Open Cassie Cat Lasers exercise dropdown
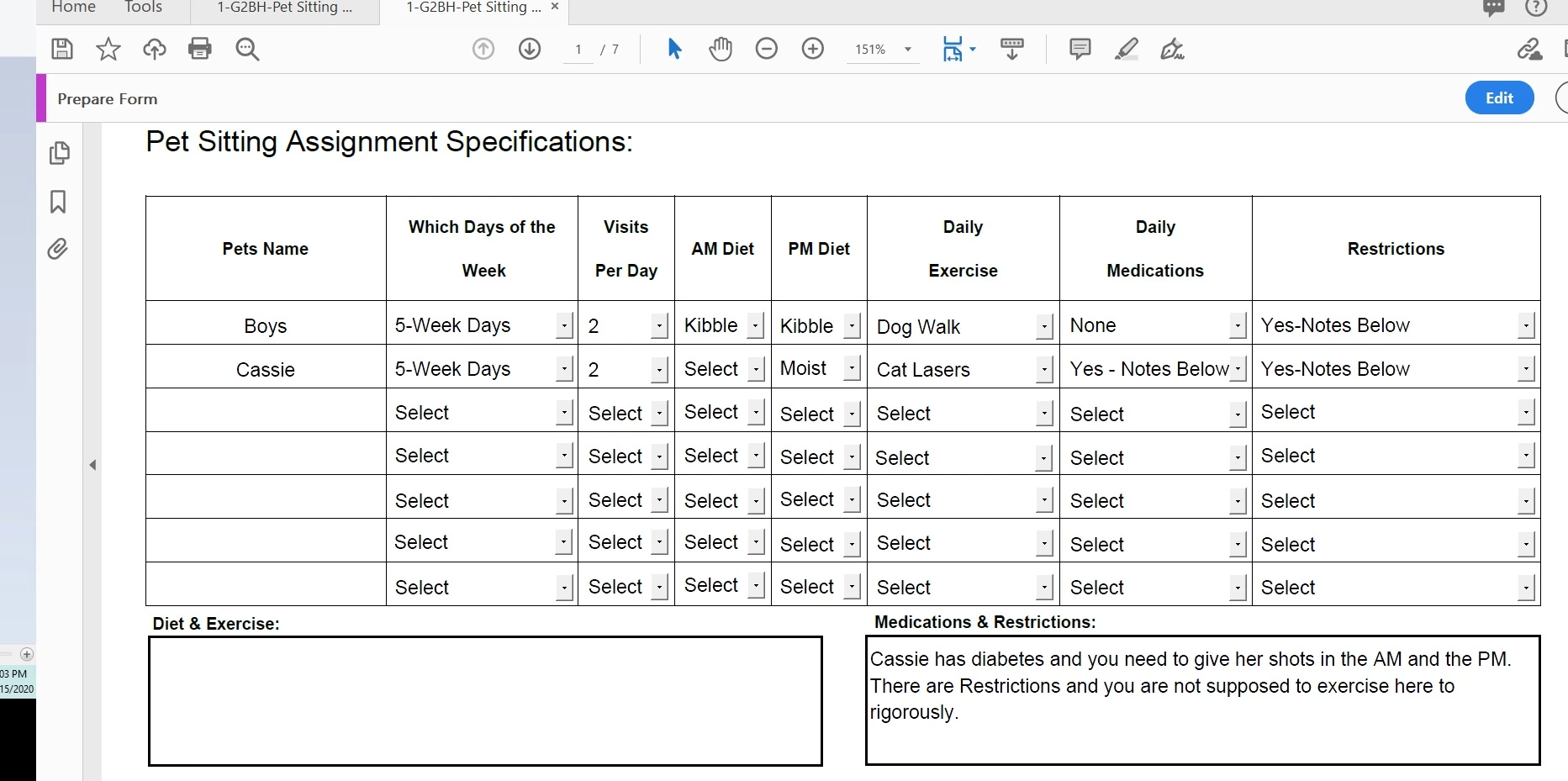The image size is (1568, 781). [1044, 369]
